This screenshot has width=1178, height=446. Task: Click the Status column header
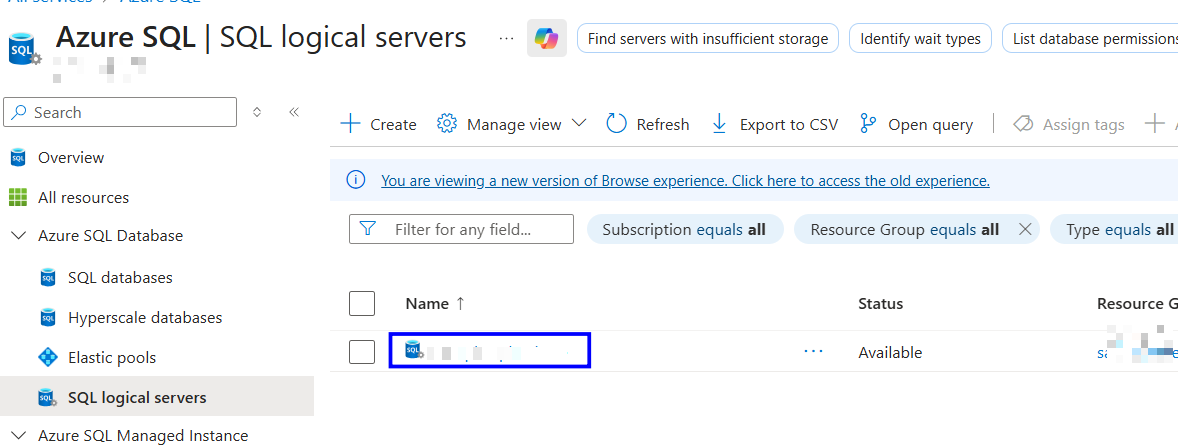tap(880, 303)
